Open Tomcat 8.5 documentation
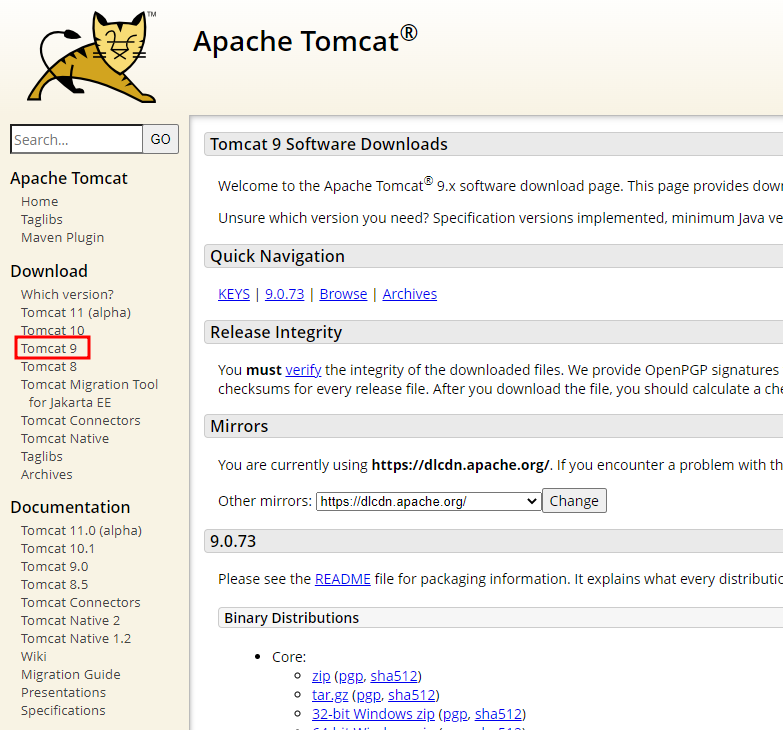783x730 pixels. point(54,584)
